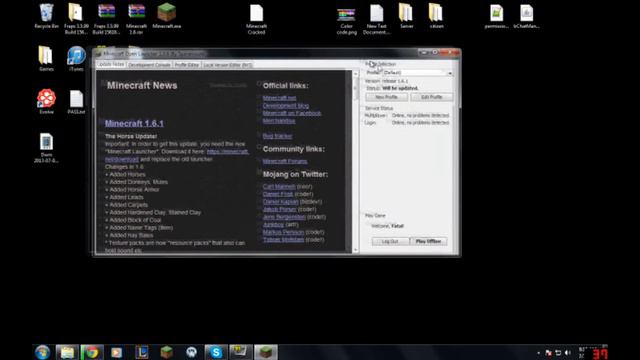
Task: Click the Play Offline button
Action: [x=428, y=241]
